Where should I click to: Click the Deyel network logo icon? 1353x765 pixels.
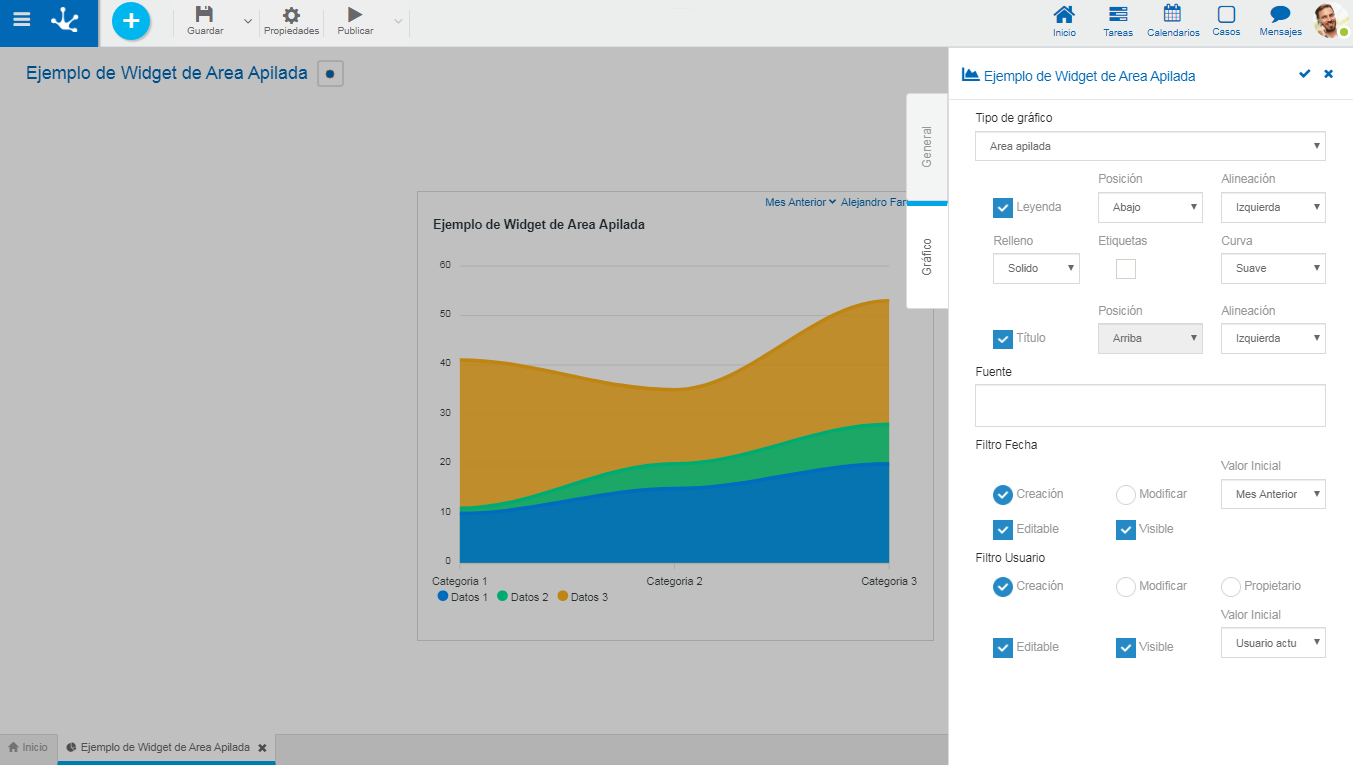tap(66, 20)
